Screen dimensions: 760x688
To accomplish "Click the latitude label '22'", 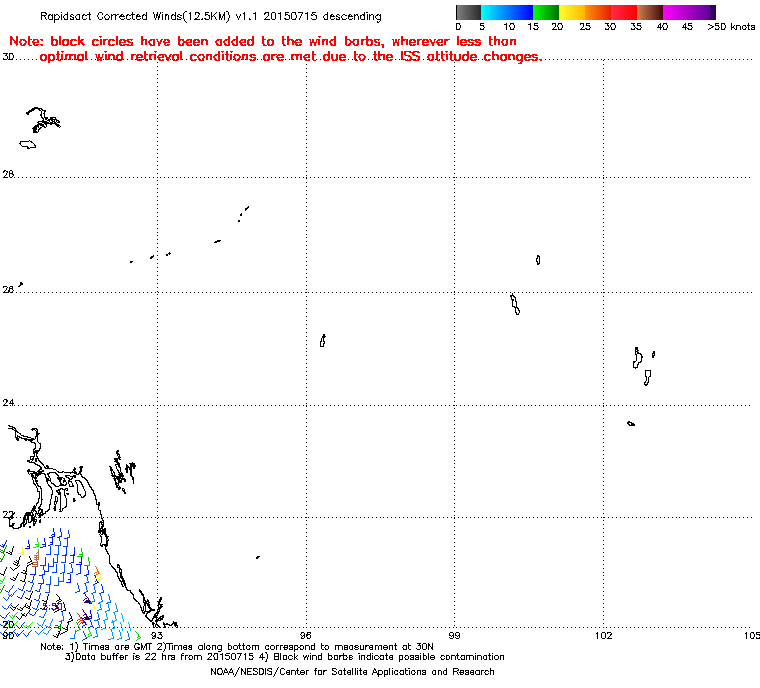I will point(8,515).
